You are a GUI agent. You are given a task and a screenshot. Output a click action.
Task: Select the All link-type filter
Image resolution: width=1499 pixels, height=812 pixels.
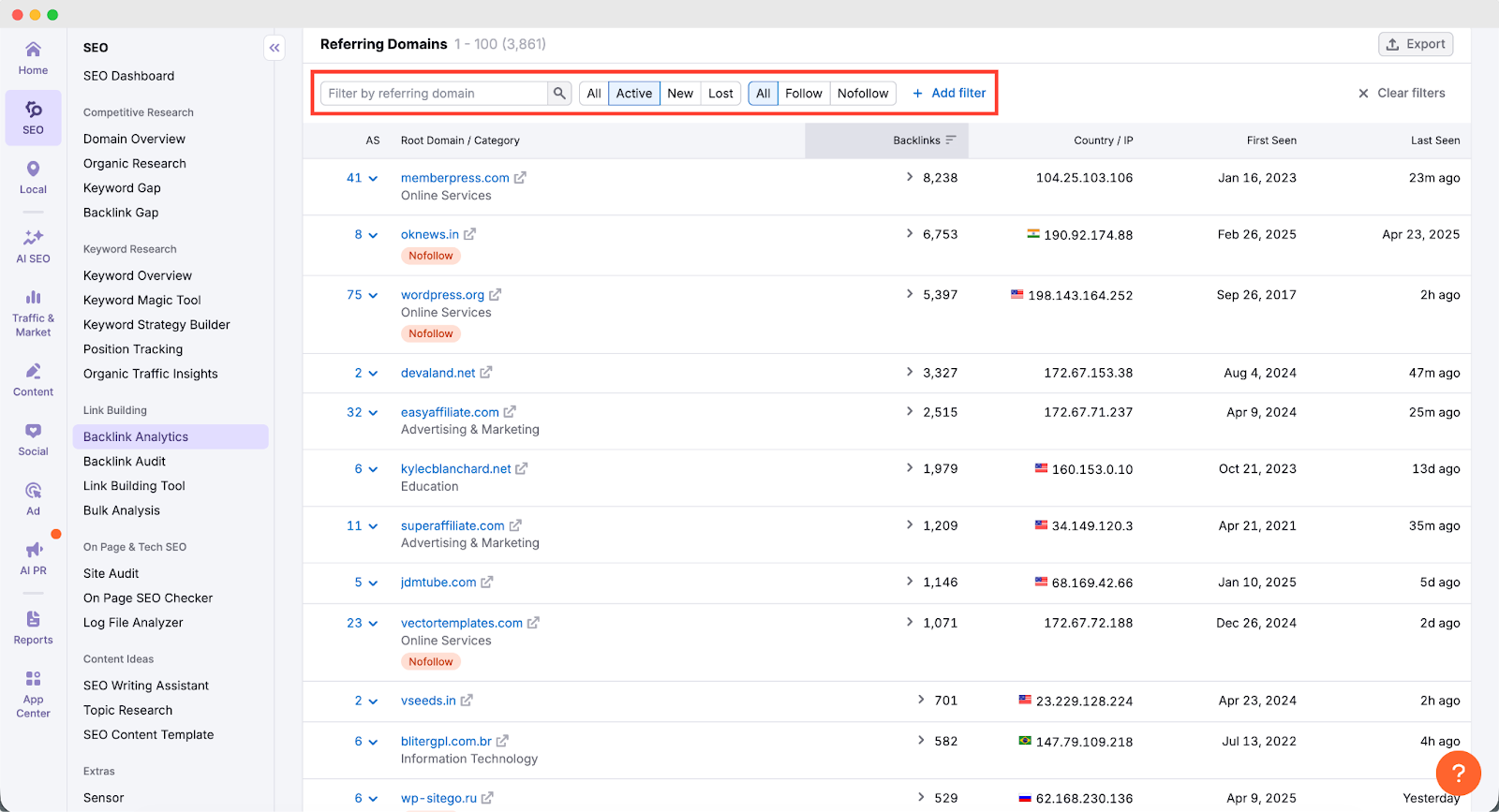pos(764,94)
